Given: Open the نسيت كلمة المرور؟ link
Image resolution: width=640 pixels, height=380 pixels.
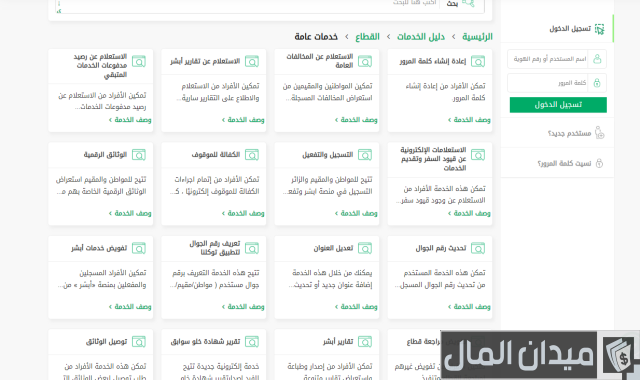Looking at the screenshot, I should coord(564,164).
